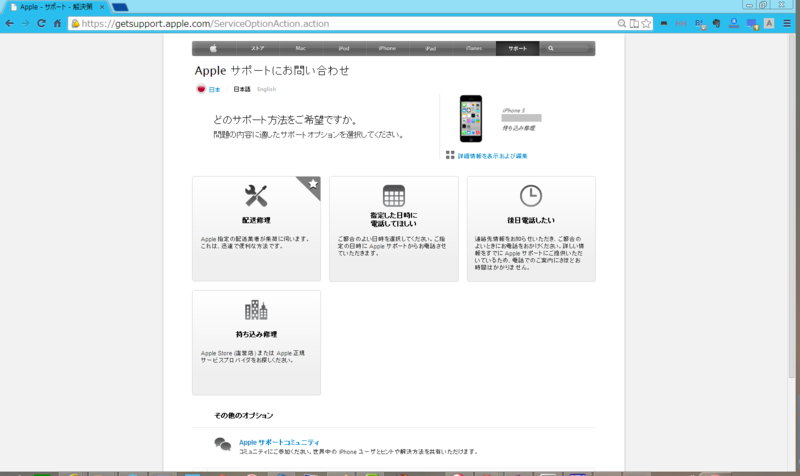Bookmark page with star icon
Screen dimensions: 800x476
(x=646, y=23)
